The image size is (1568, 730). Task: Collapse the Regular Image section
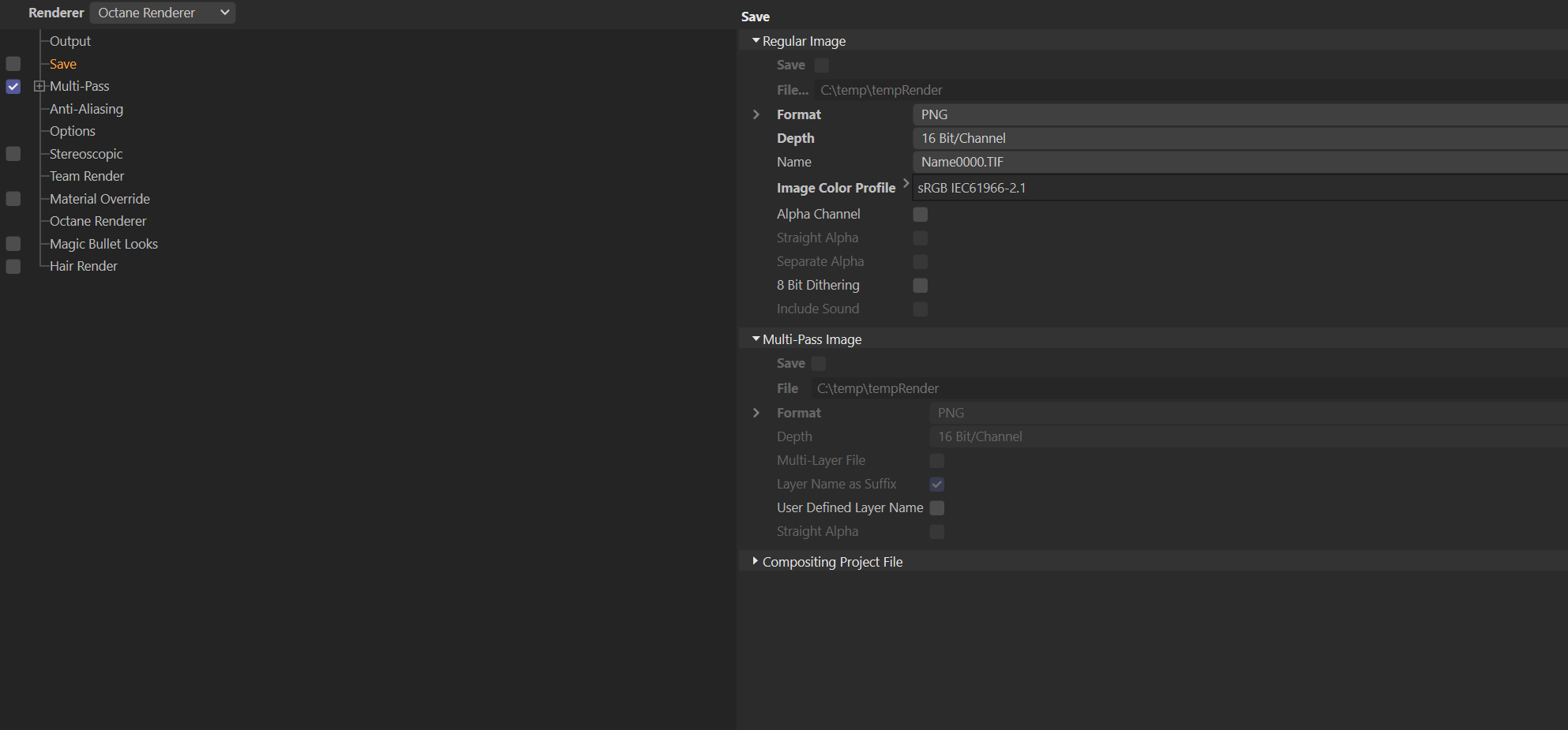[x=756, y=40]
